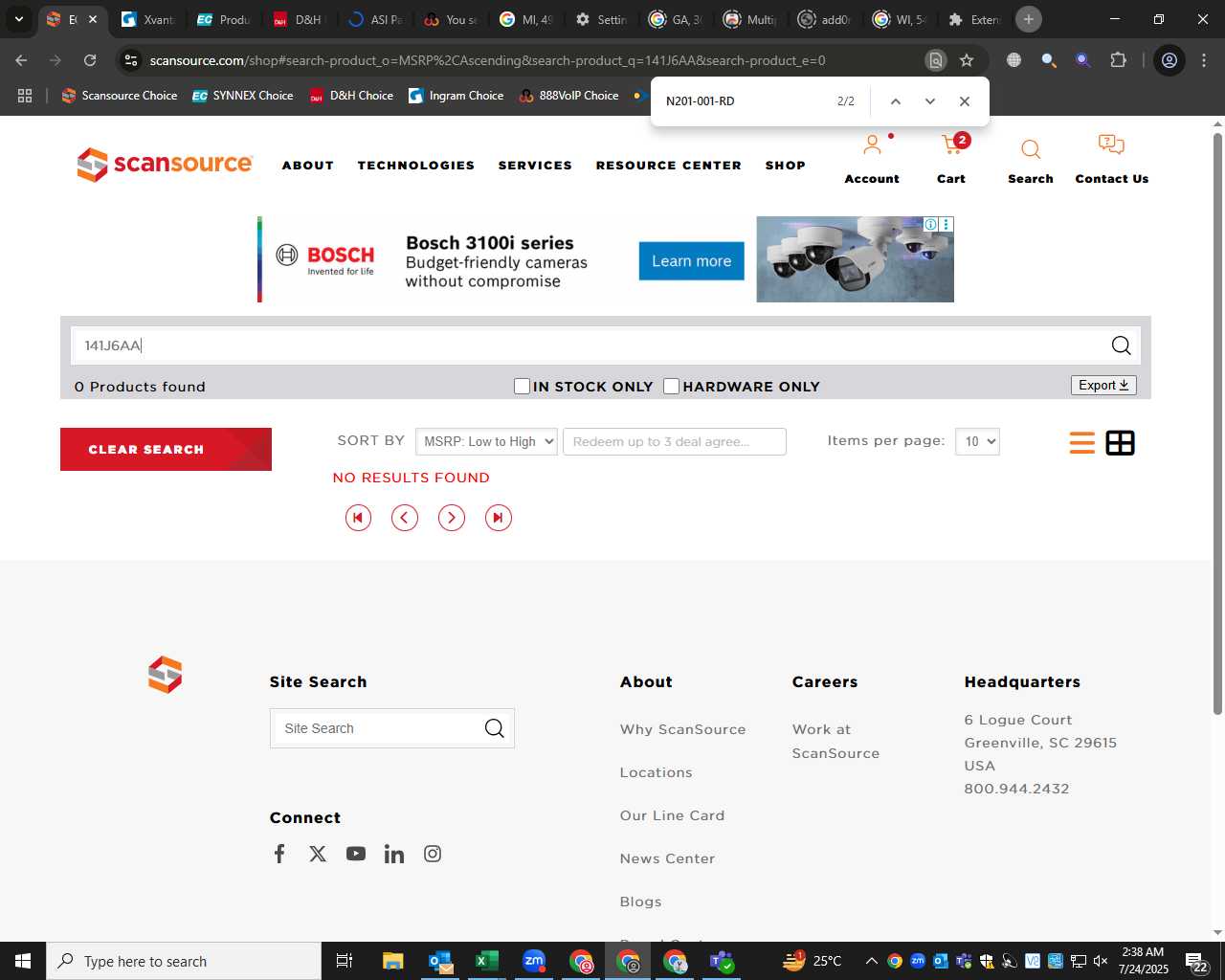Open Windows Start menu
The image size is (1225, 980).
pyautogui.click(x=23, y=961)
